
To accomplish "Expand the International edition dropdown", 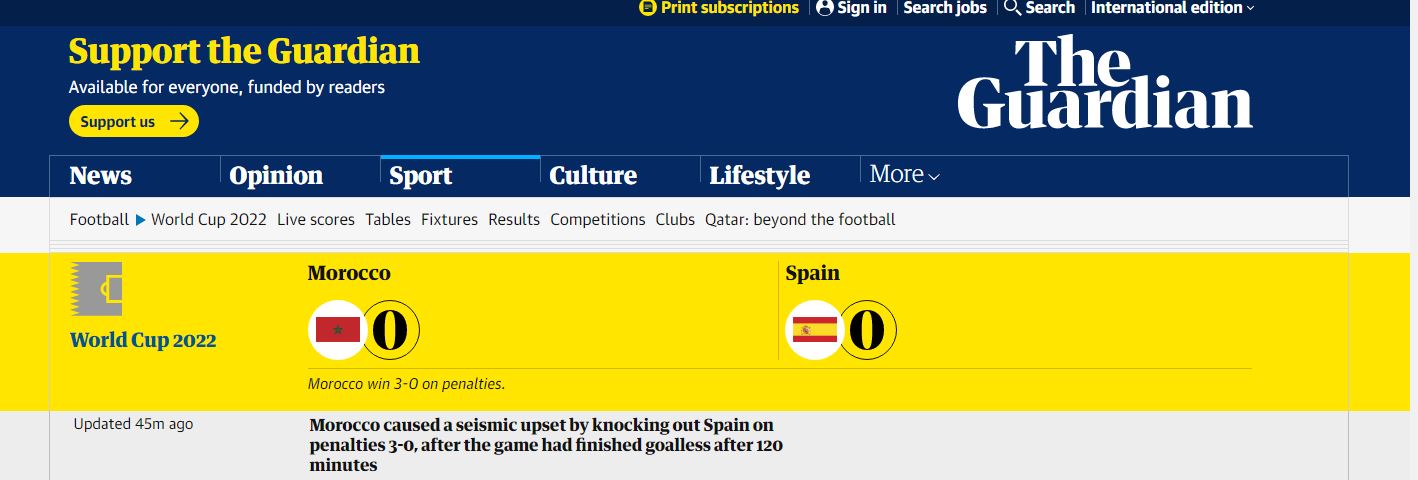I will click(1172, 8).
